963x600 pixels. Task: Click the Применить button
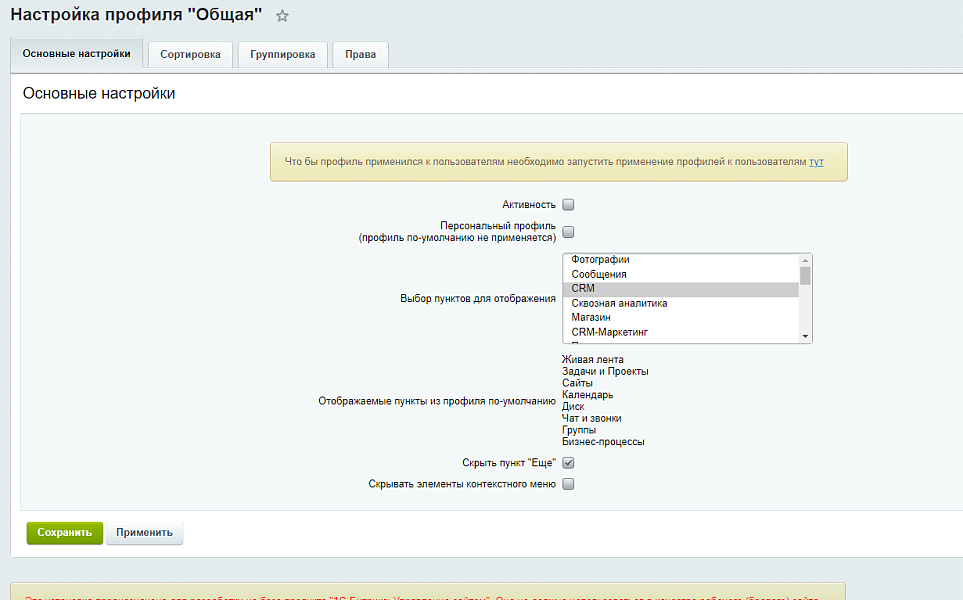click(x=144, y=533)
